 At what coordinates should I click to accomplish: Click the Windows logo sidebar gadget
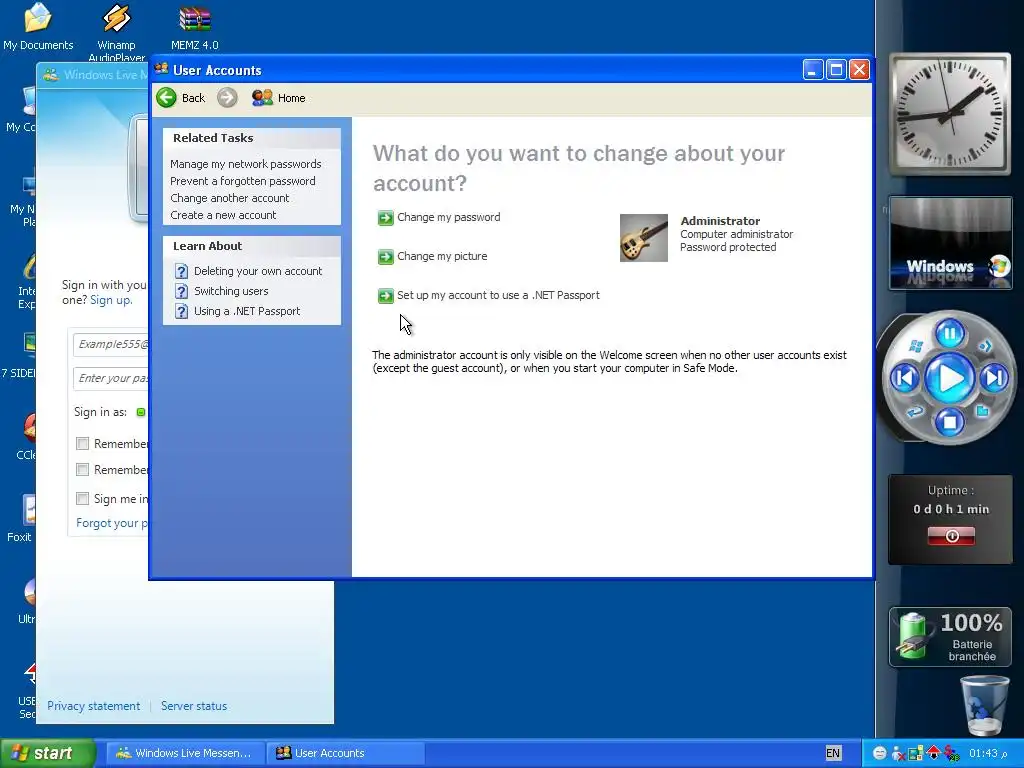[x=950, y=244]
